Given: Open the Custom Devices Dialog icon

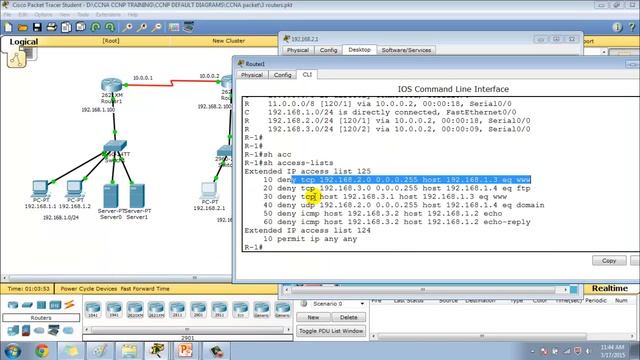Looking at the screenshot, I should pos(188,27).
